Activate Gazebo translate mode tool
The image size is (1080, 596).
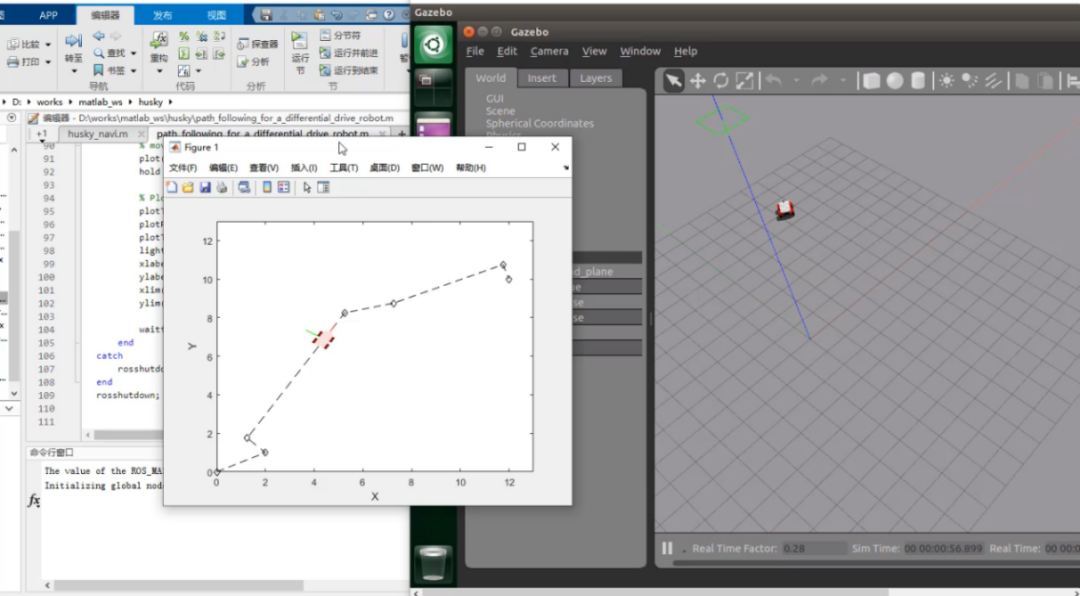pos(698,81)
